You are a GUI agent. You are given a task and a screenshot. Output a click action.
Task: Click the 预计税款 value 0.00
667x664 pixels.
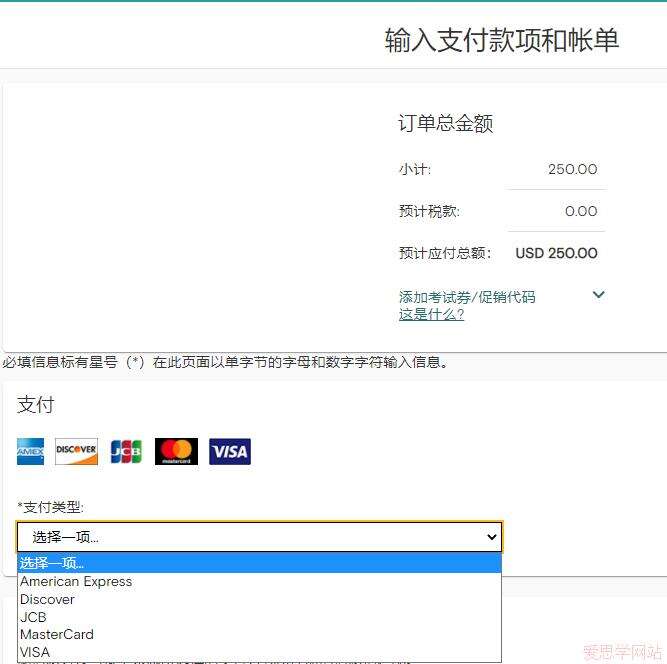580,211
